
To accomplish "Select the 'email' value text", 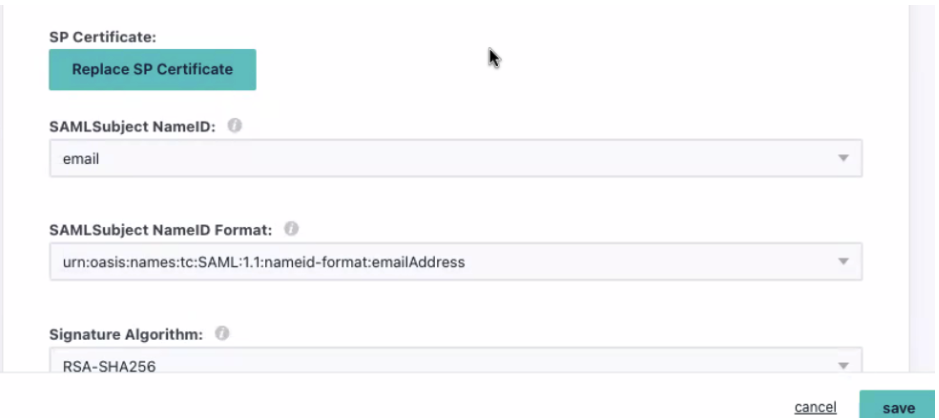I will (x=81, y=159).
